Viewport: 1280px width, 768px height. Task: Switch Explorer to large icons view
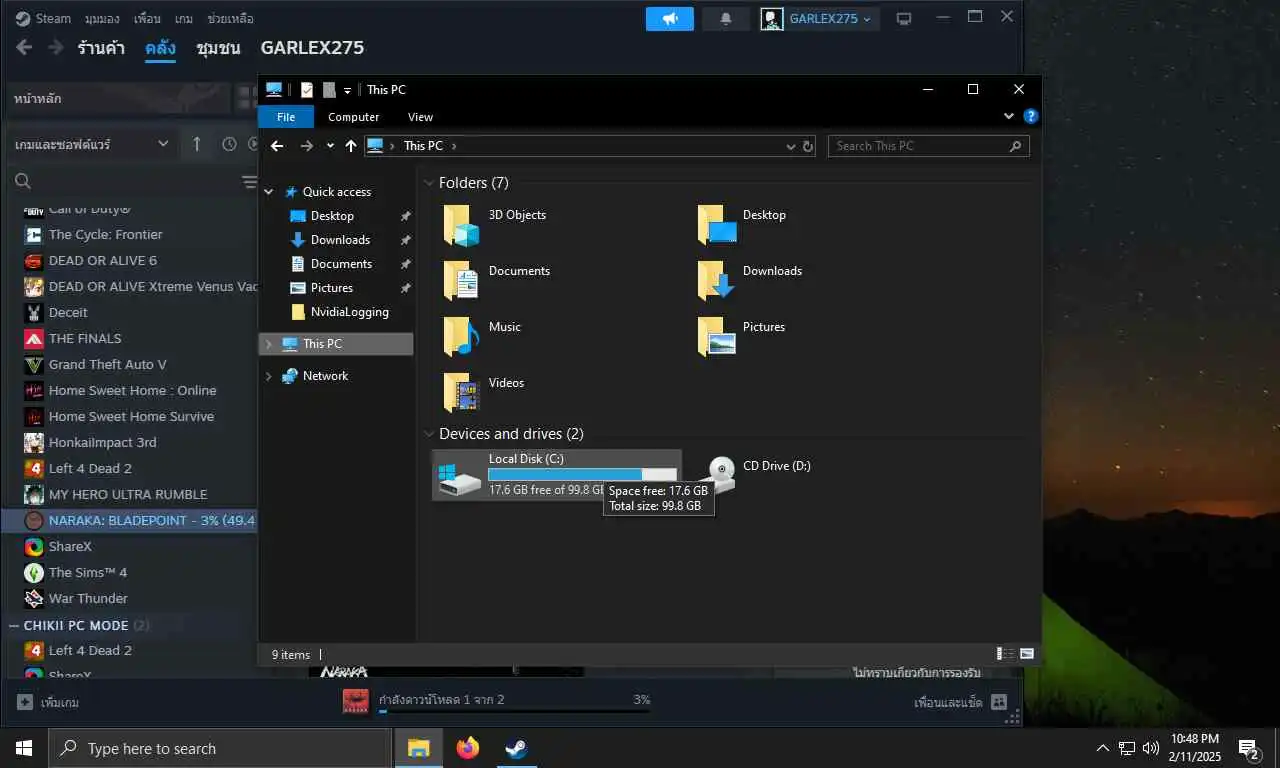pyautogui.click(x=1027, y=654)
